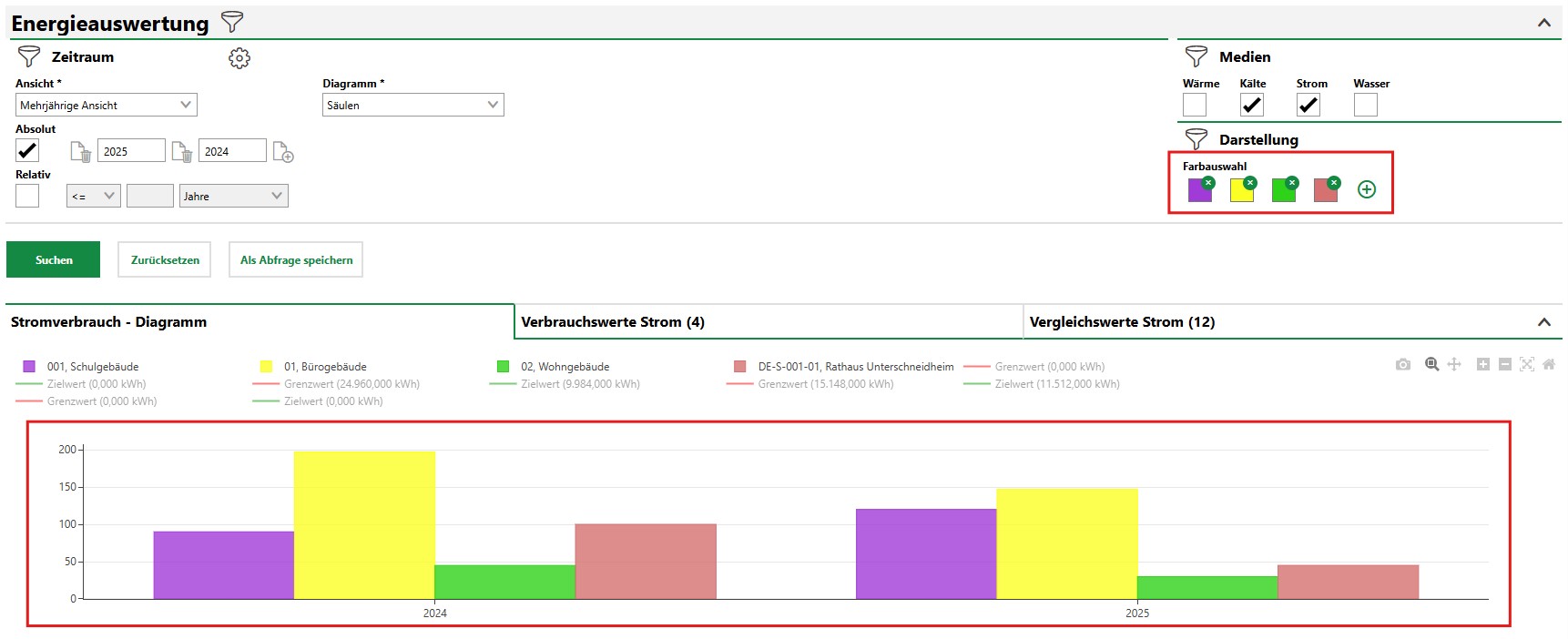Click the filter icon beside Energieauswertung
The image size is (1568, 639).
tap(233, 22)
